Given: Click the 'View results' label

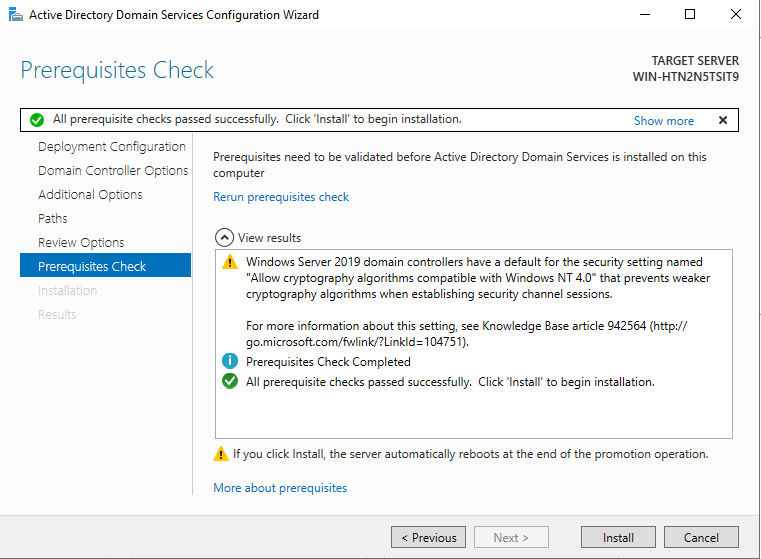Looking at the screenshot, I should [x=269, y=238].
